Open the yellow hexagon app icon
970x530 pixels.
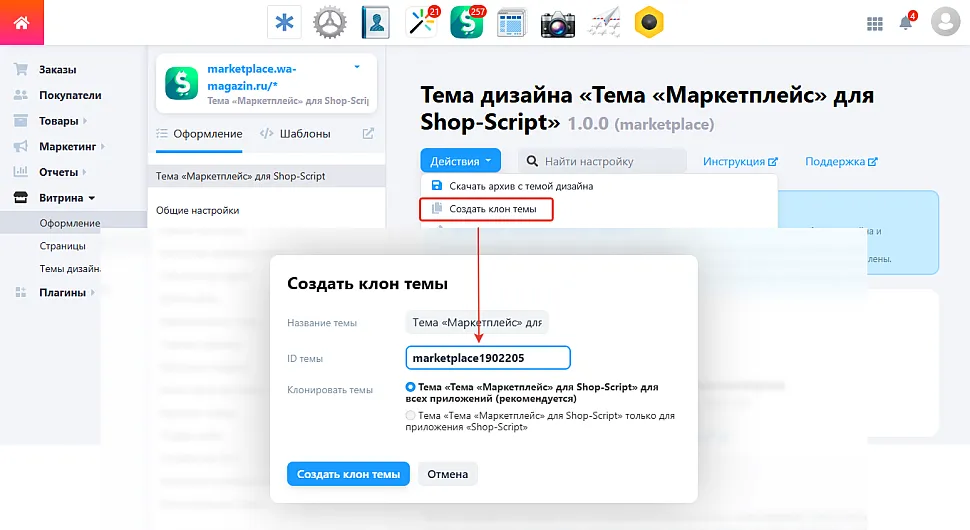click(x=649, y=23)
